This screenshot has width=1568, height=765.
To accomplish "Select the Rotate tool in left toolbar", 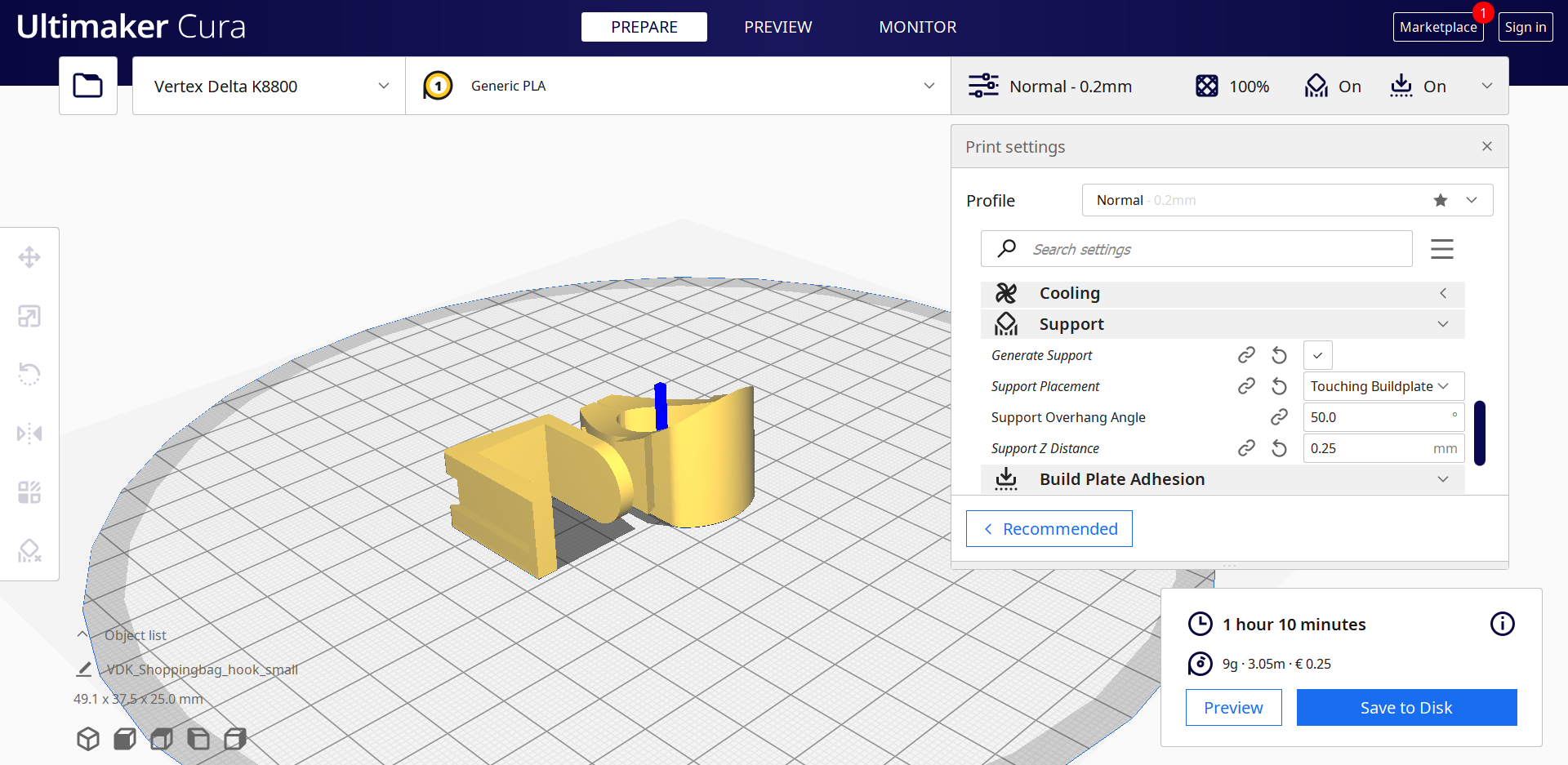I will [x=29, y=374].
